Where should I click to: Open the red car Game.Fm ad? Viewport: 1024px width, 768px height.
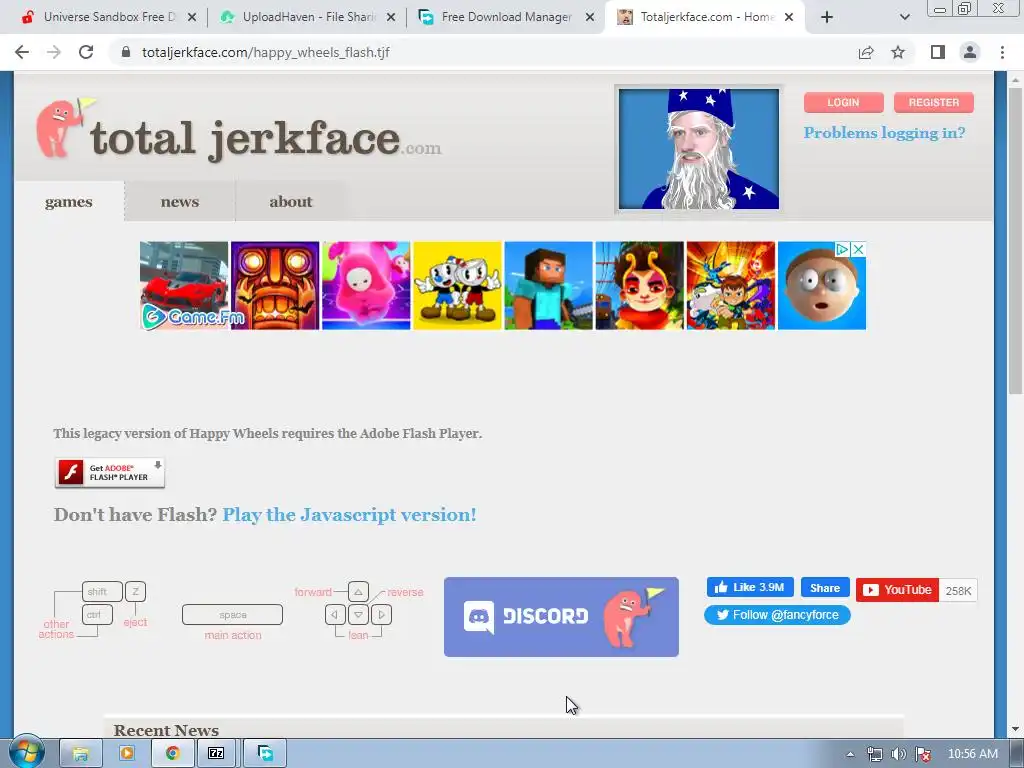[184, 285]
